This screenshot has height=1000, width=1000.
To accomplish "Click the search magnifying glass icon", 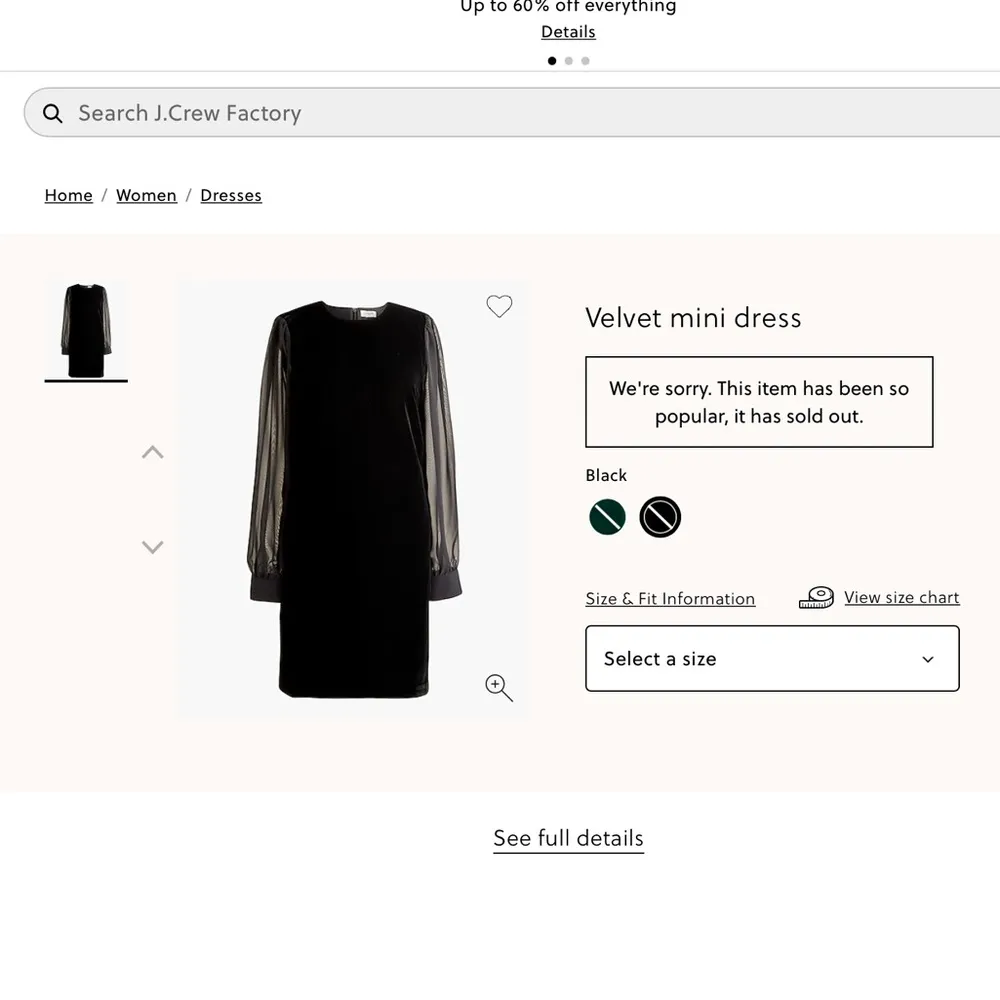I will click(52, 113).
